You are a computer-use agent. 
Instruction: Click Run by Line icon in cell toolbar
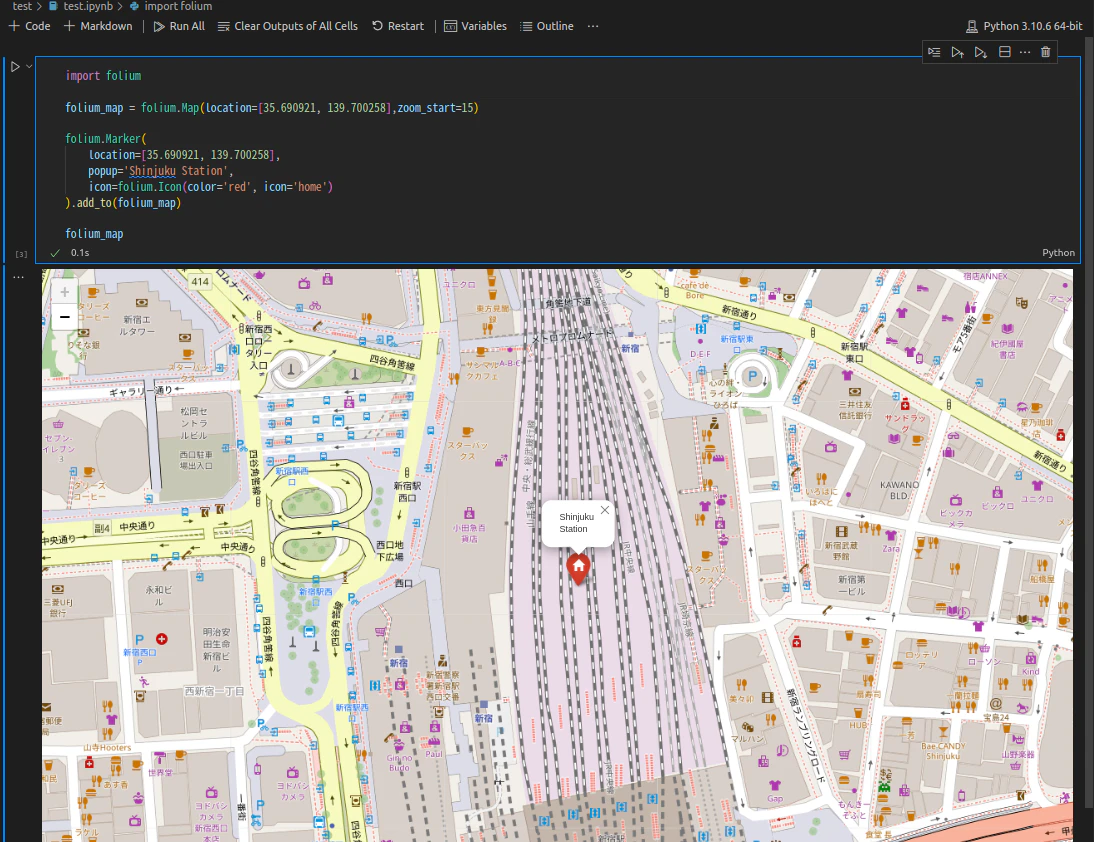coord(934,52)
